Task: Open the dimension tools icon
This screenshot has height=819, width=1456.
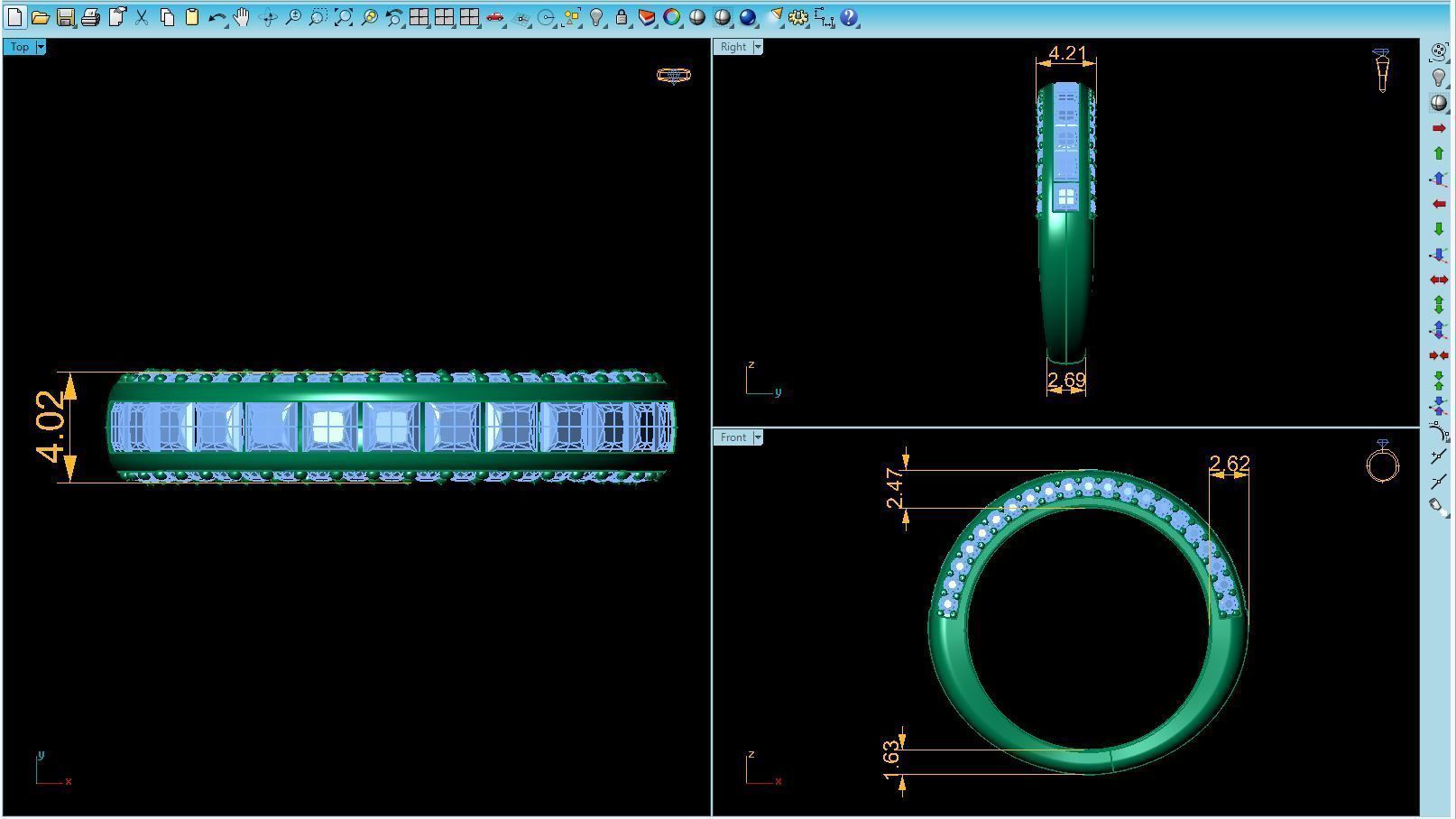Action: [x=824, y=17]
